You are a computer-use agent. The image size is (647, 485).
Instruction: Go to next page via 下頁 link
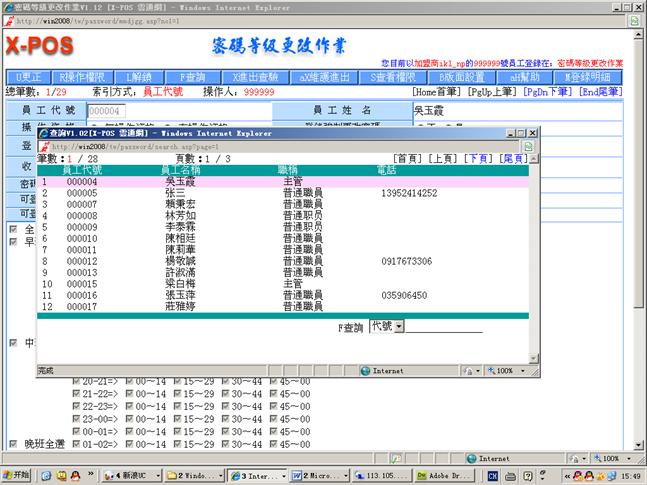tap(479, 158)
